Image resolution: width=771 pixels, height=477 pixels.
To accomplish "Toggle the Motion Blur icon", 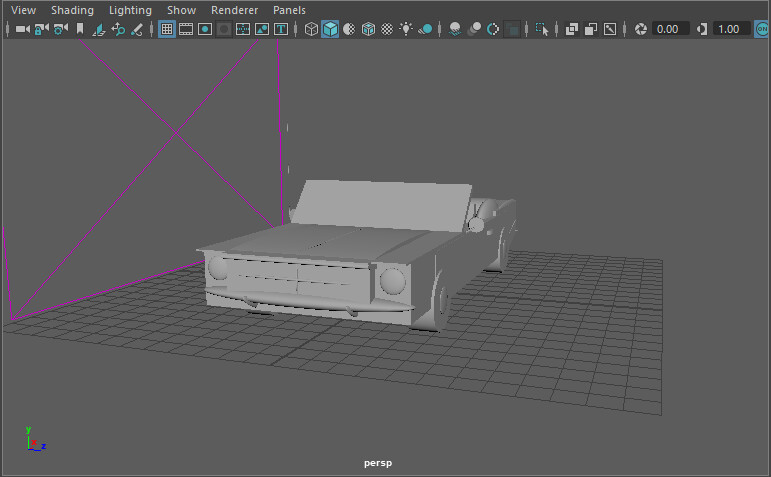I will [474, 29].
